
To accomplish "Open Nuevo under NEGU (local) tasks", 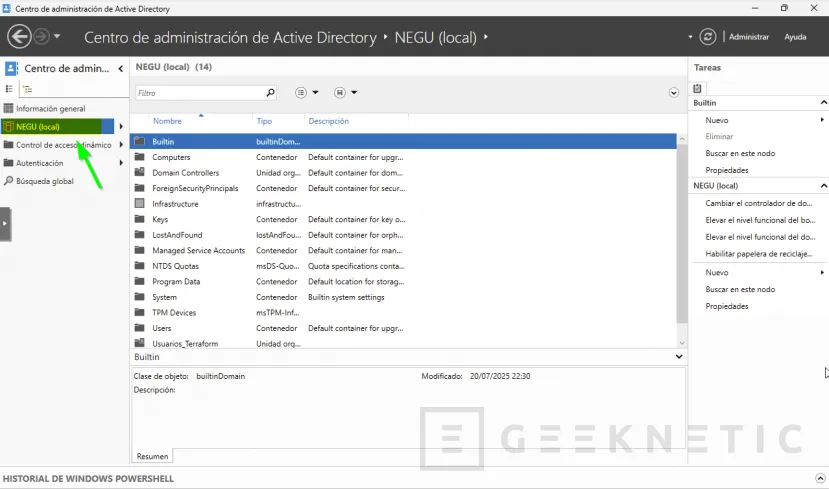I will coord(716,272).
